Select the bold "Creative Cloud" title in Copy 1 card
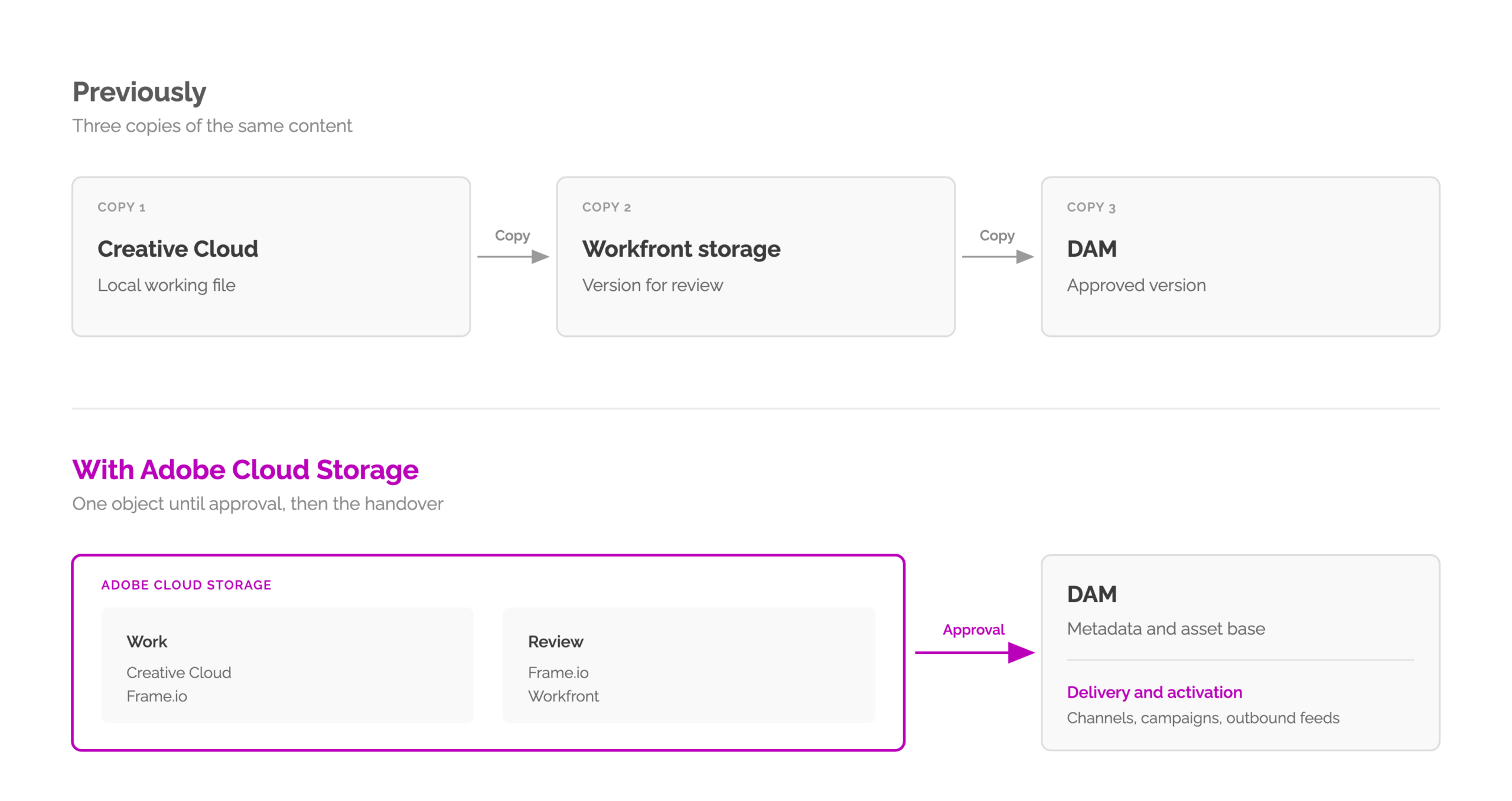The width and height of the screenshot is (1512, 801). (178, 249)
